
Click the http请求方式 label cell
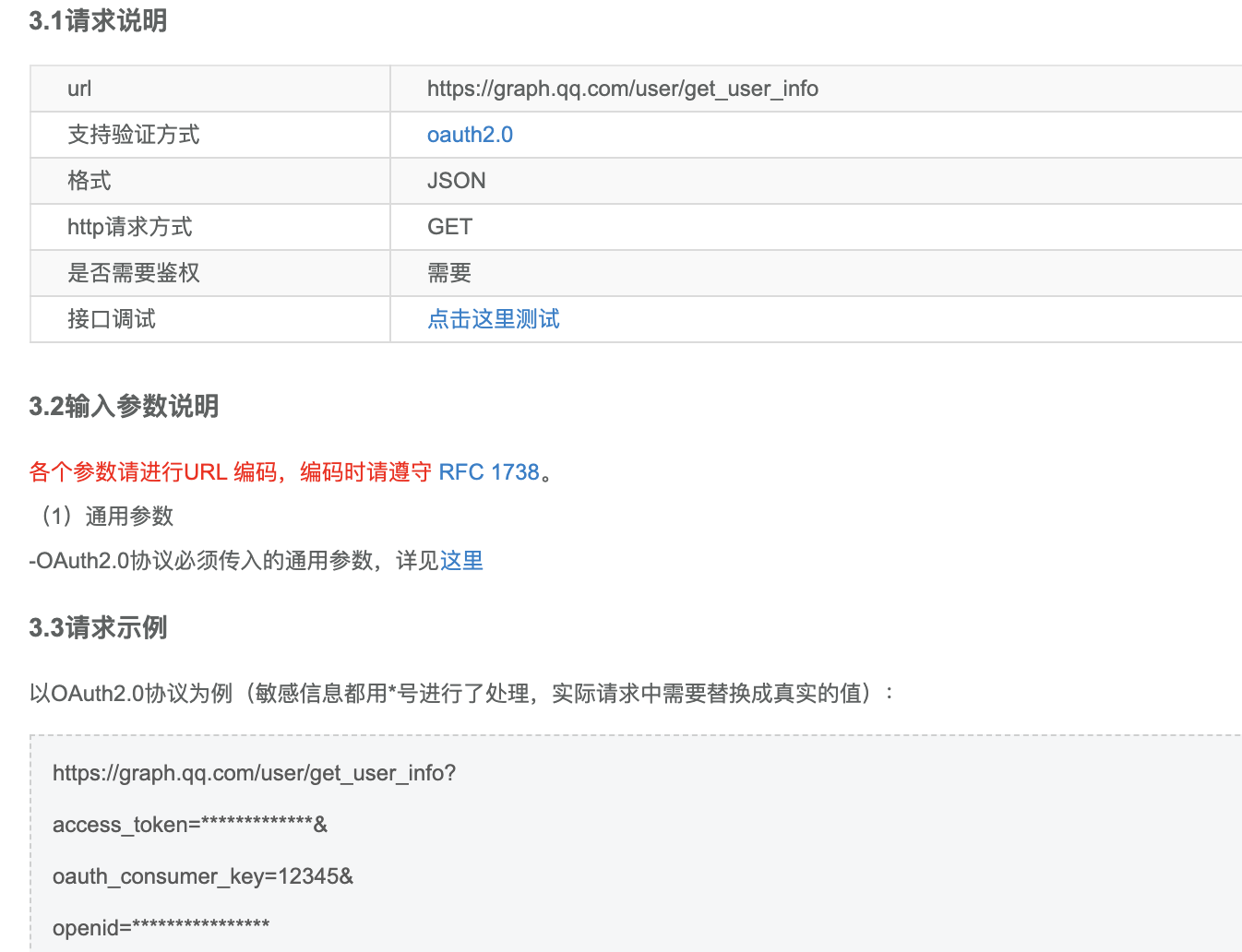(210, 227)
